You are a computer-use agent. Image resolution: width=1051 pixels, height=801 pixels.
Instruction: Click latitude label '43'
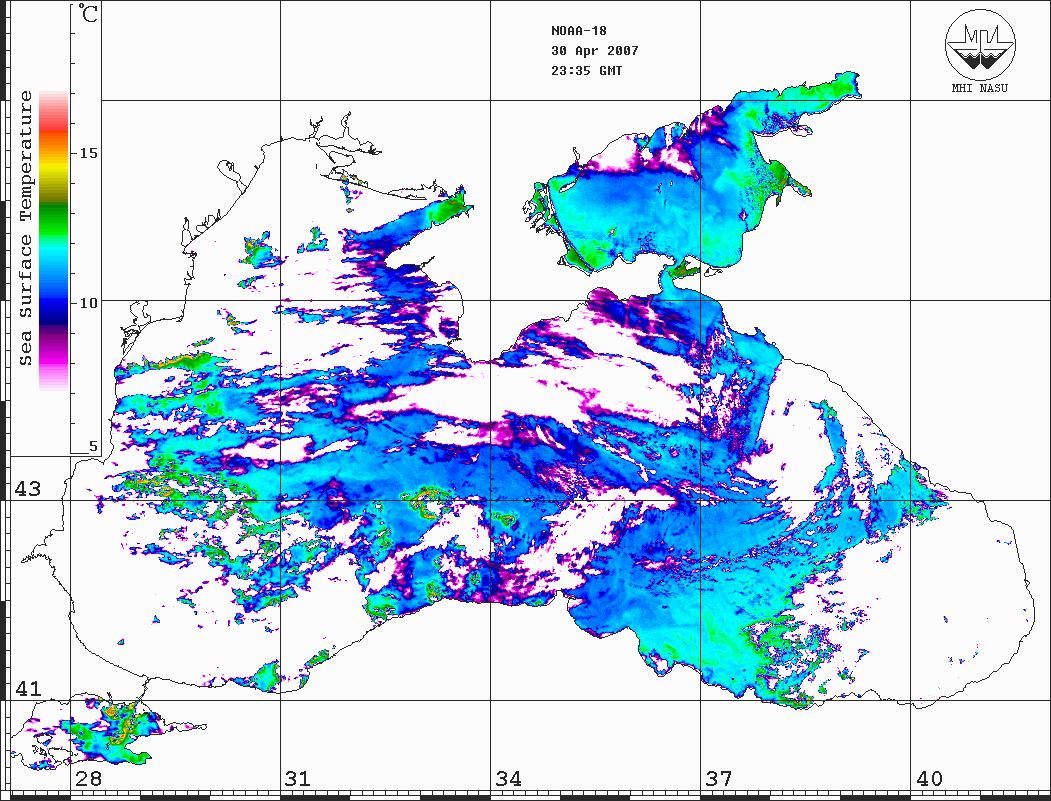coord(27,489)
